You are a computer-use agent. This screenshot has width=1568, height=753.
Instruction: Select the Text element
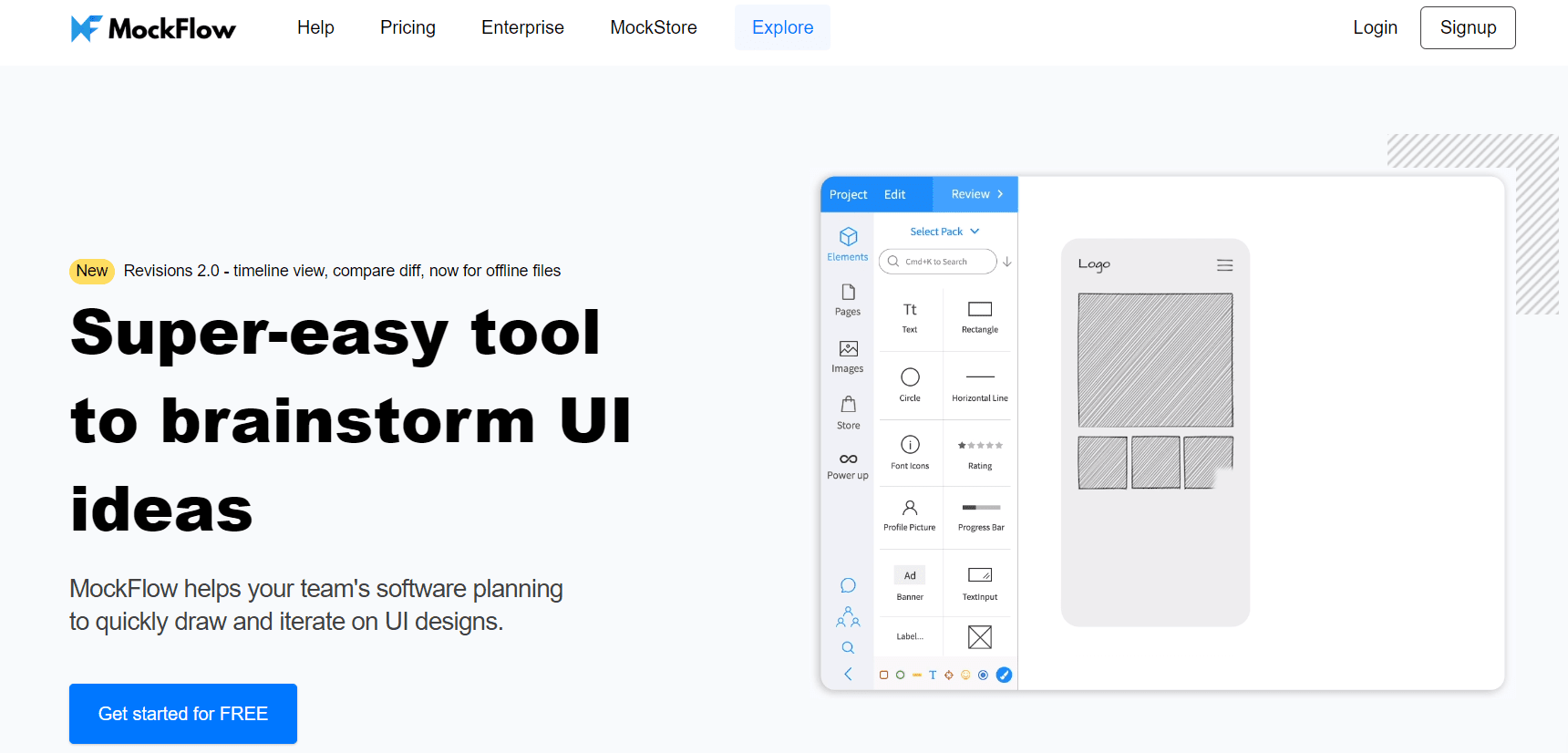[910, 317]
